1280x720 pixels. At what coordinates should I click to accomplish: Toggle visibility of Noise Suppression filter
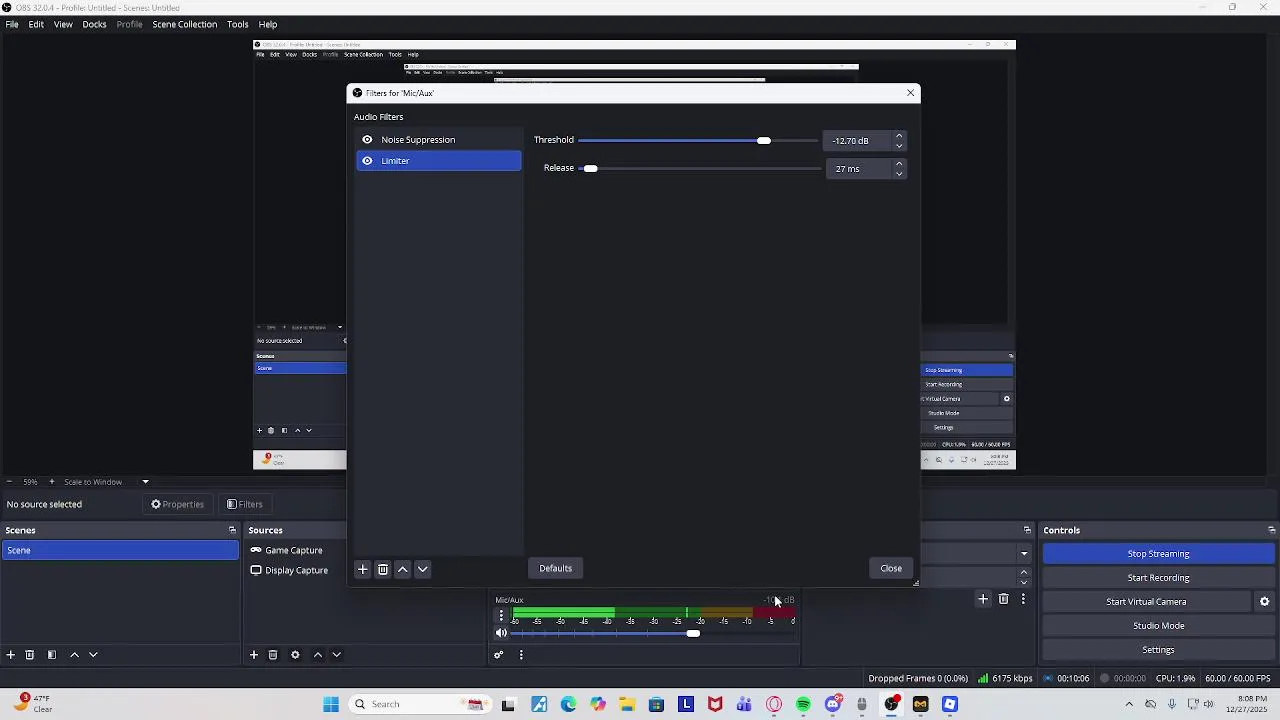click(x=367, y=140)
